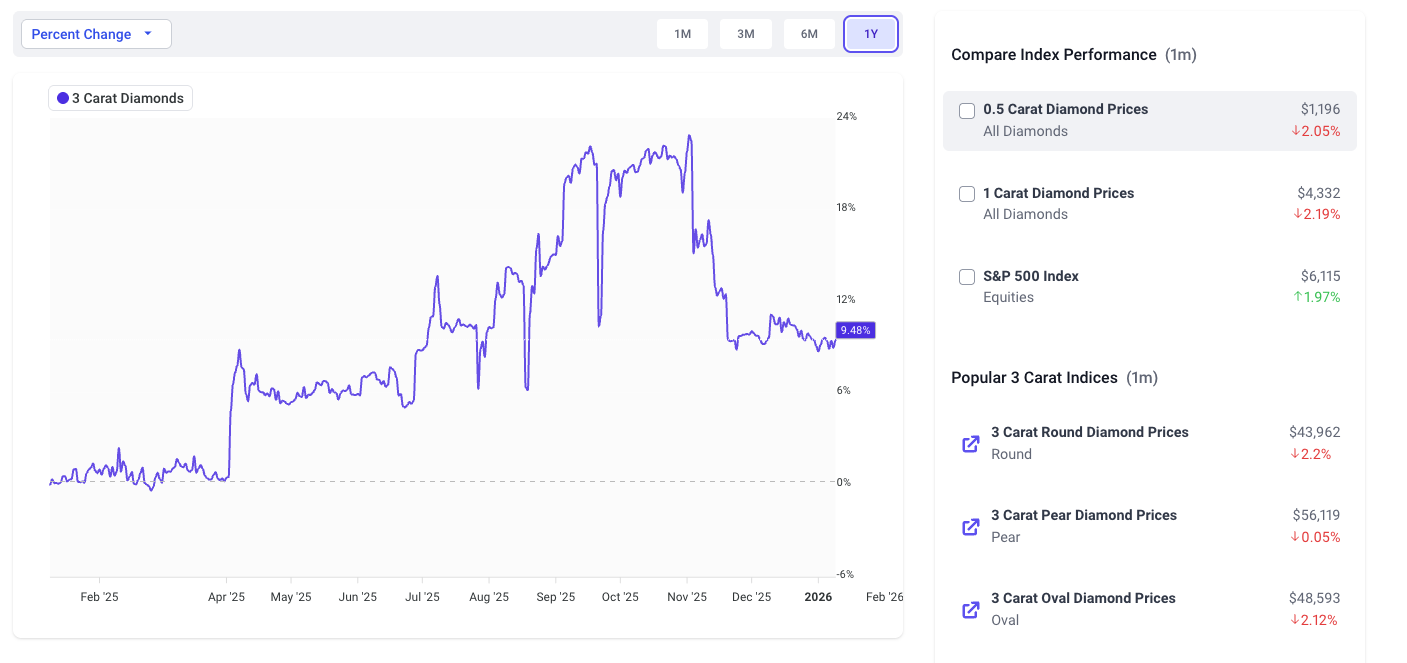This screenshot has height=663, width=1407.
Task: Click the Popular 3 Carat Indices heading
Action: click(1034, 377)
